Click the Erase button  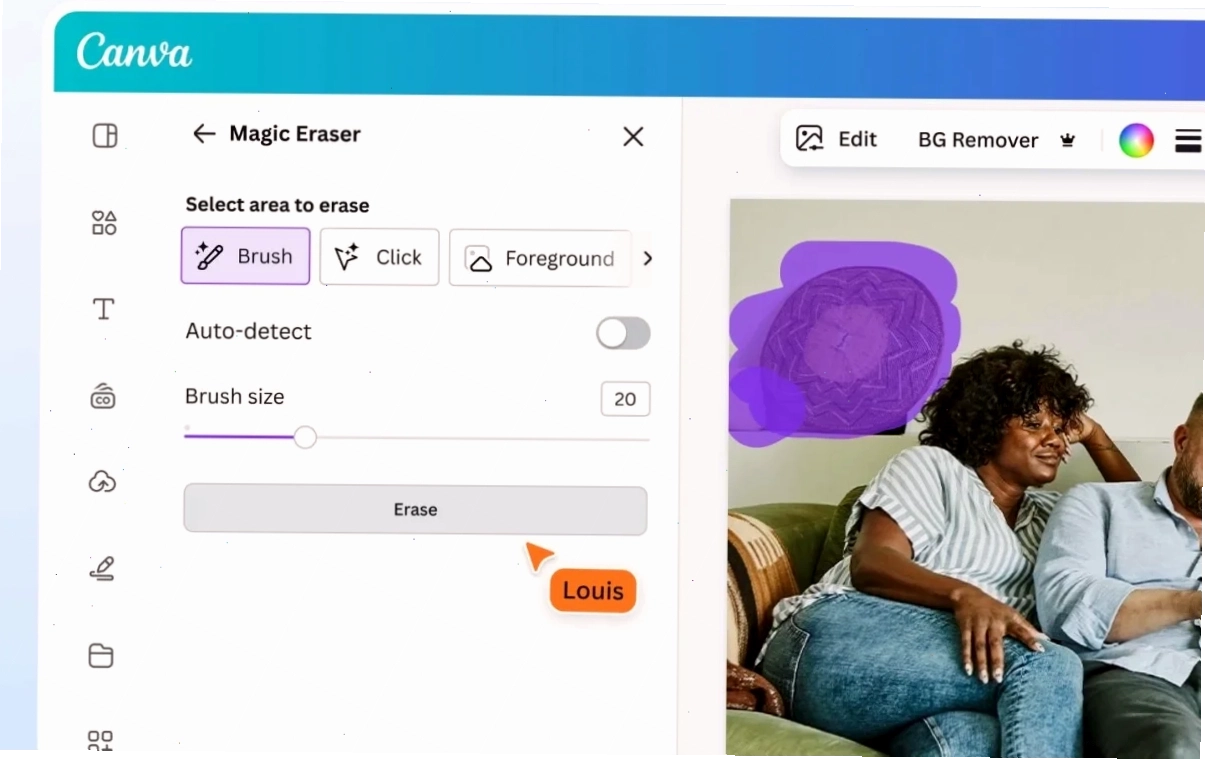coord(415,510)
